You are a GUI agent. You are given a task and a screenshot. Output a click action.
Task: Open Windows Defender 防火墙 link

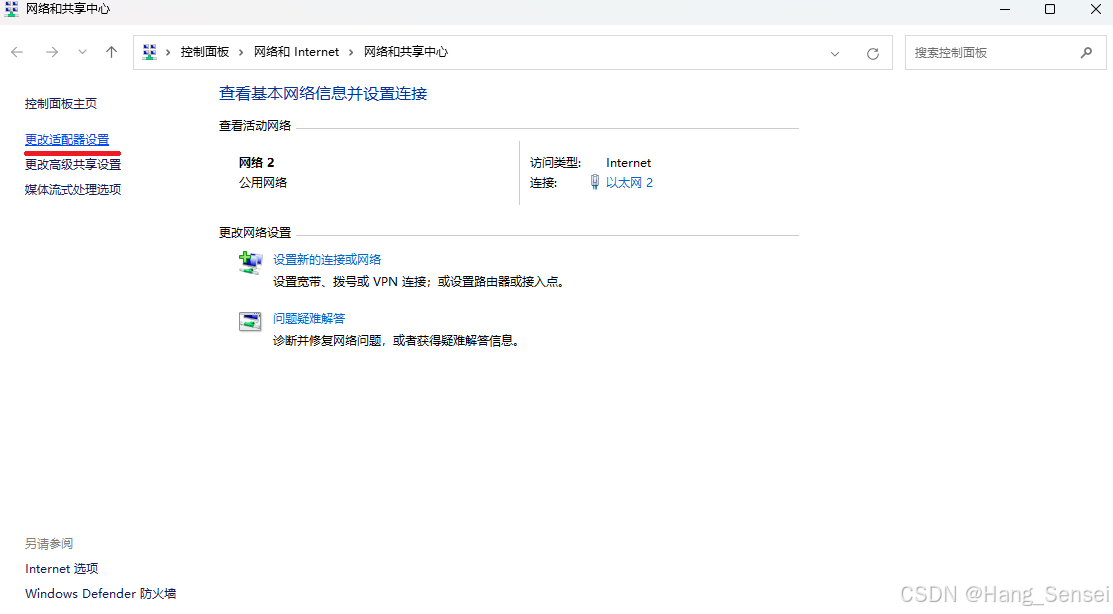[x=101, y=593]
